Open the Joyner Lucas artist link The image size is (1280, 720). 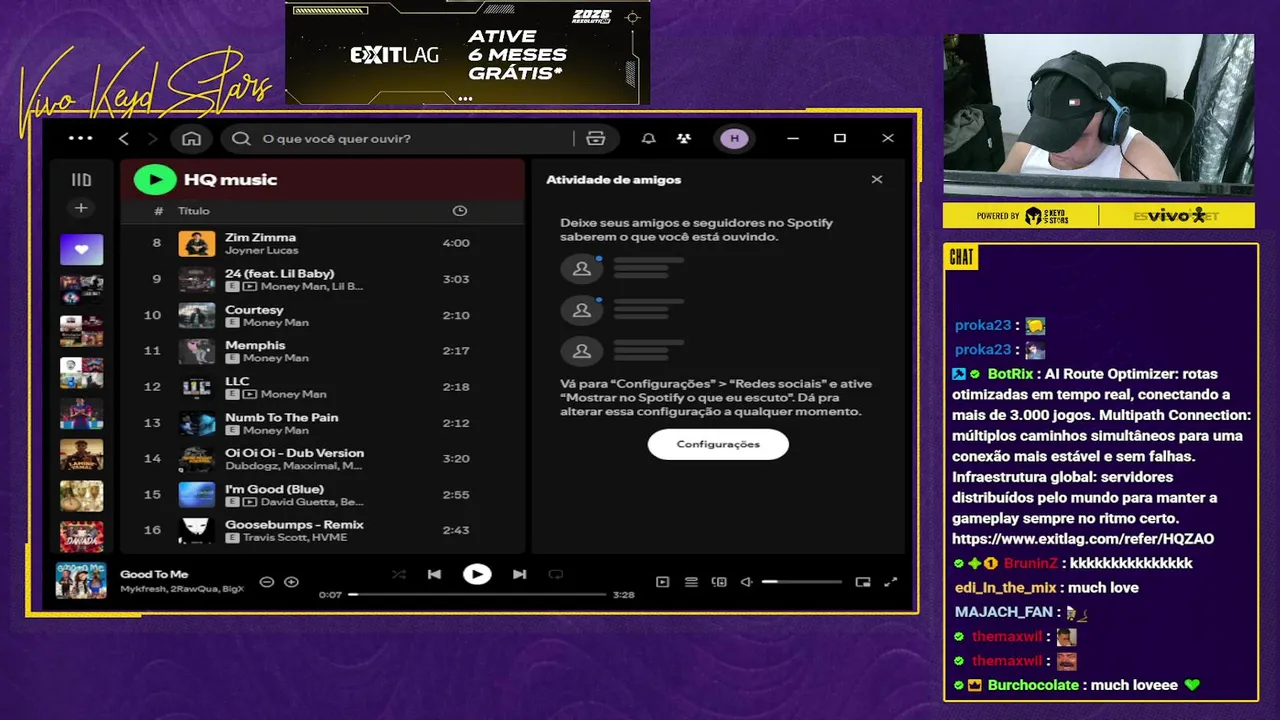(x=262, y=250)
